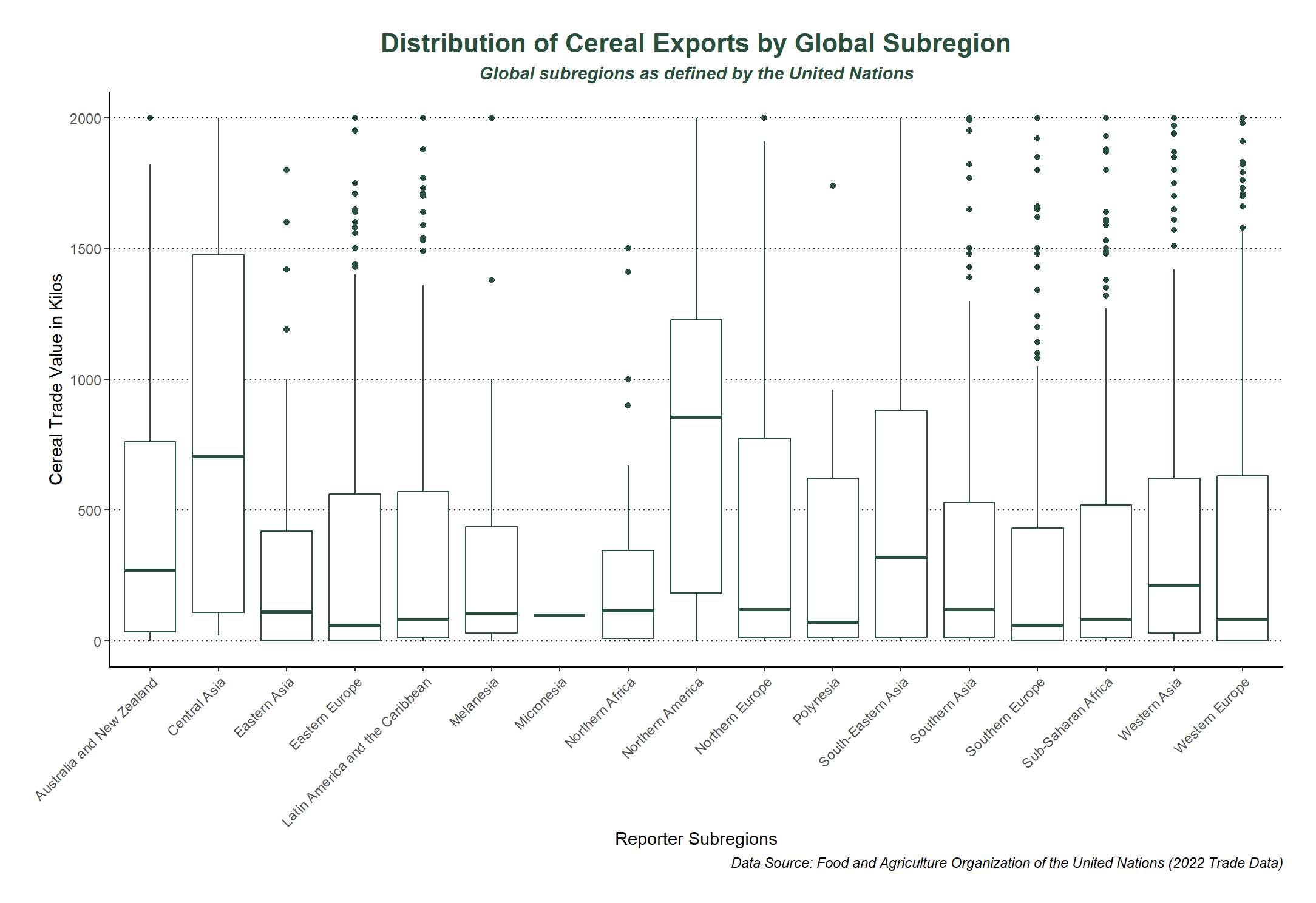Click the 'Northern America' axis label

coord(663,718)
